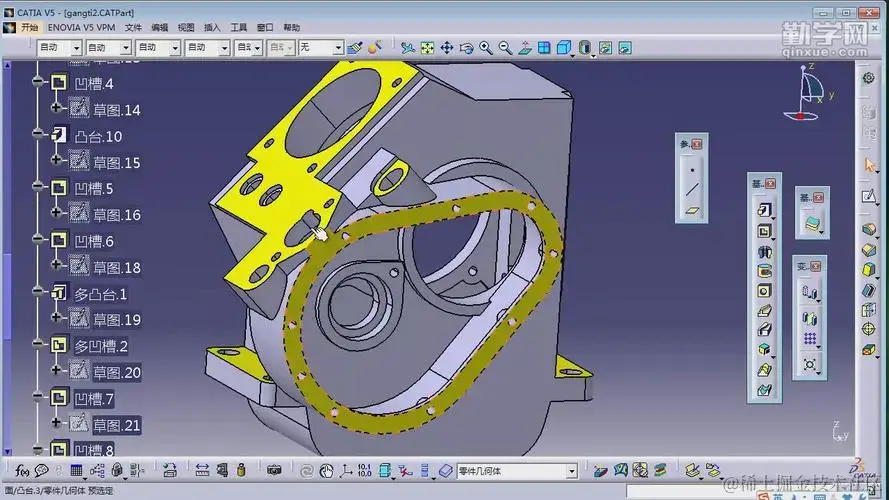Select the Multi-sections Solid tool
Screen dimensions: 889x500
764,370
